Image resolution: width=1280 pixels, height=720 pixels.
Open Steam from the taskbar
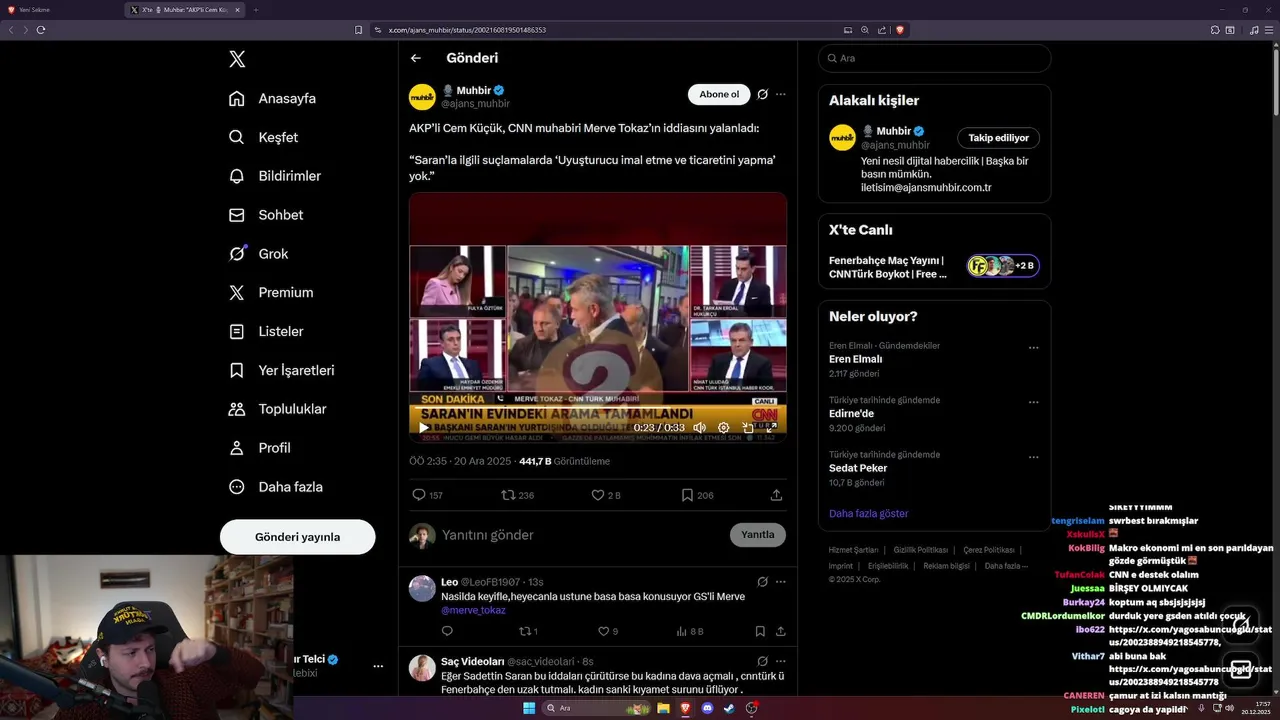[729, 708]
